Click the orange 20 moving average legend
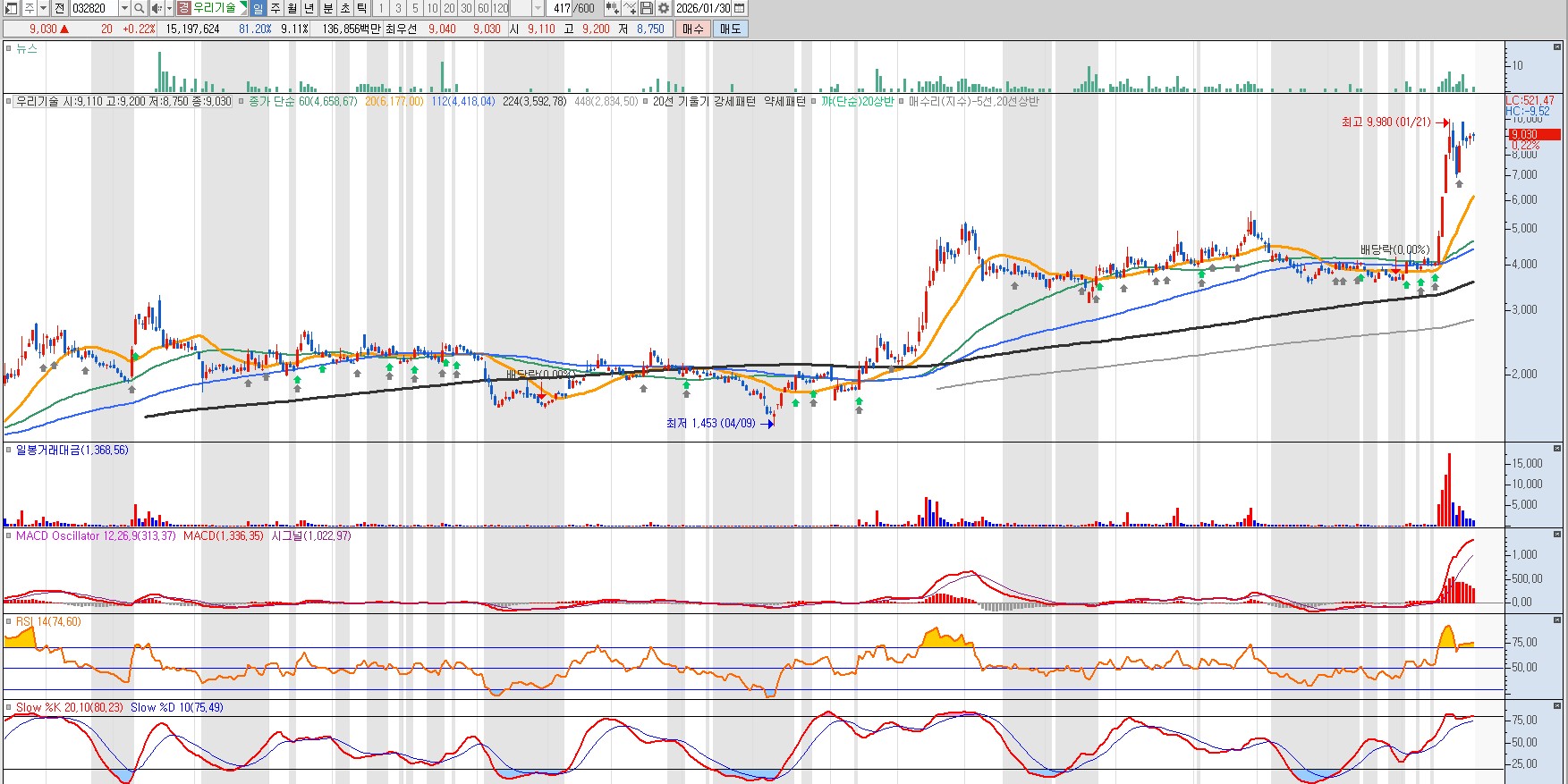Image resolution: width=1568 pixels, height=784 pixels. click(394, 102)
